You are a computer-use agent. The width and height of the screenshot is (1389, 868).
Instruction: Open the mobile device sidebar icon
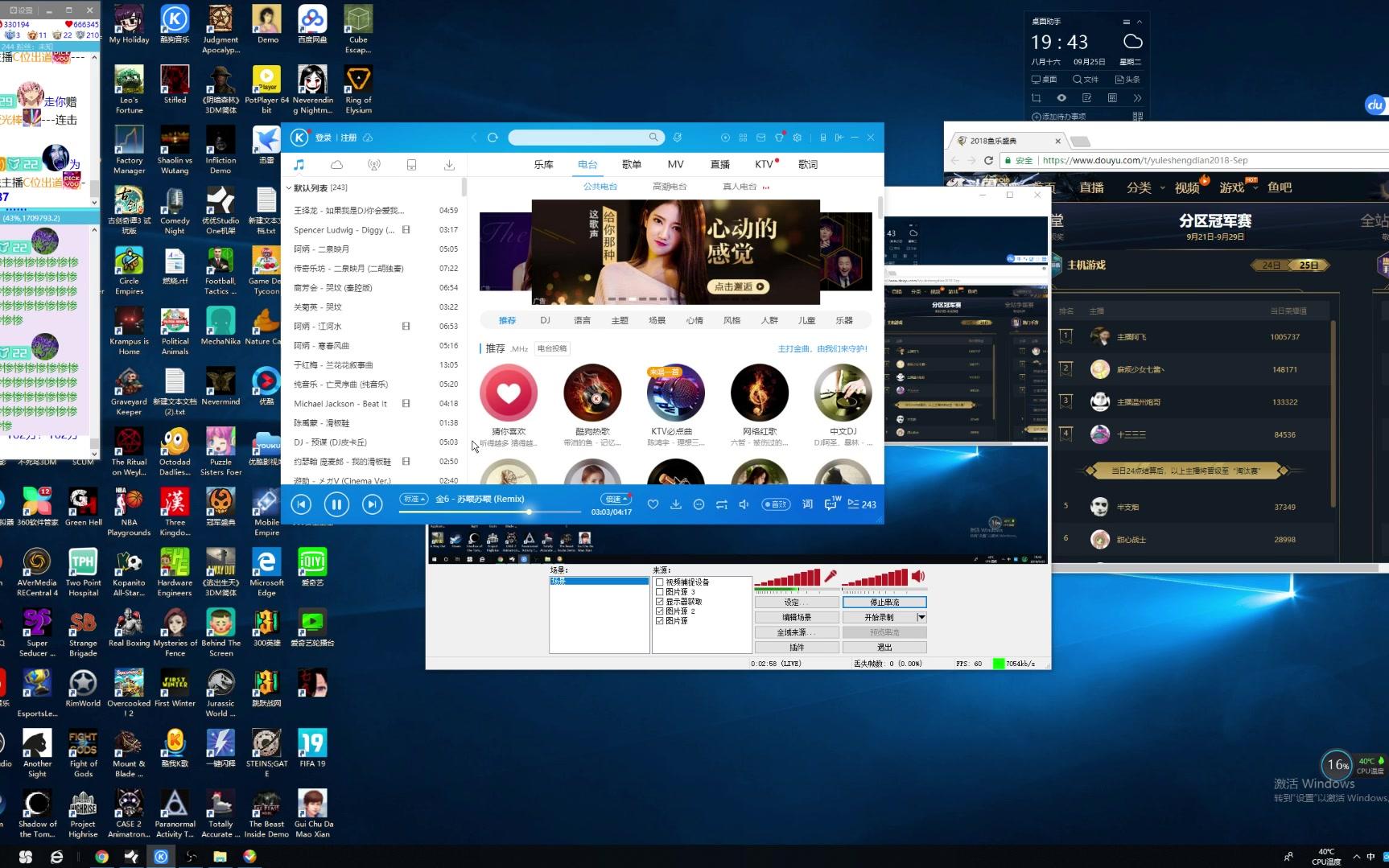click(x=411, y=164)
